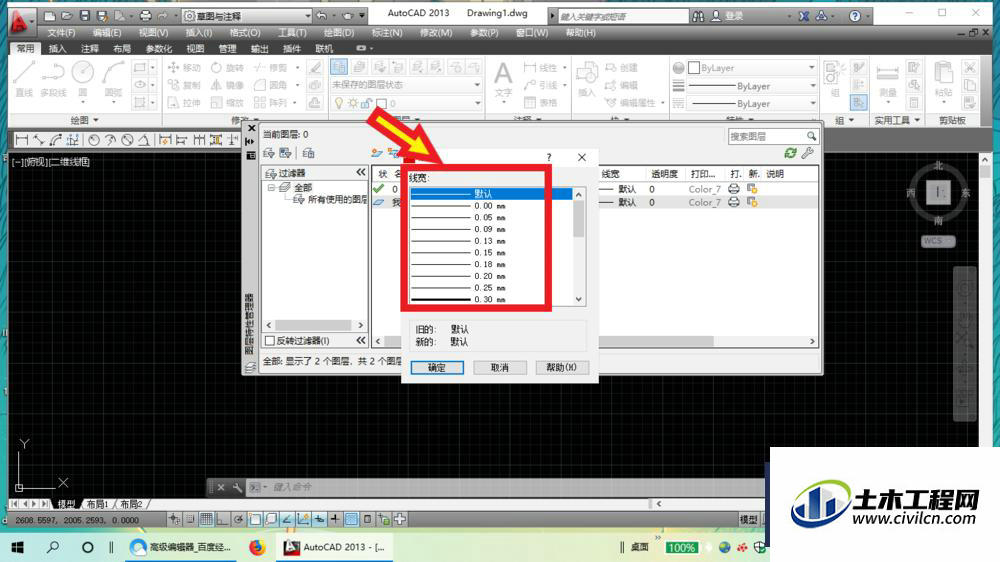Collapse the 全部 filter tree node
Viewport: 1000px width, 562px height.
pos(271,188)
